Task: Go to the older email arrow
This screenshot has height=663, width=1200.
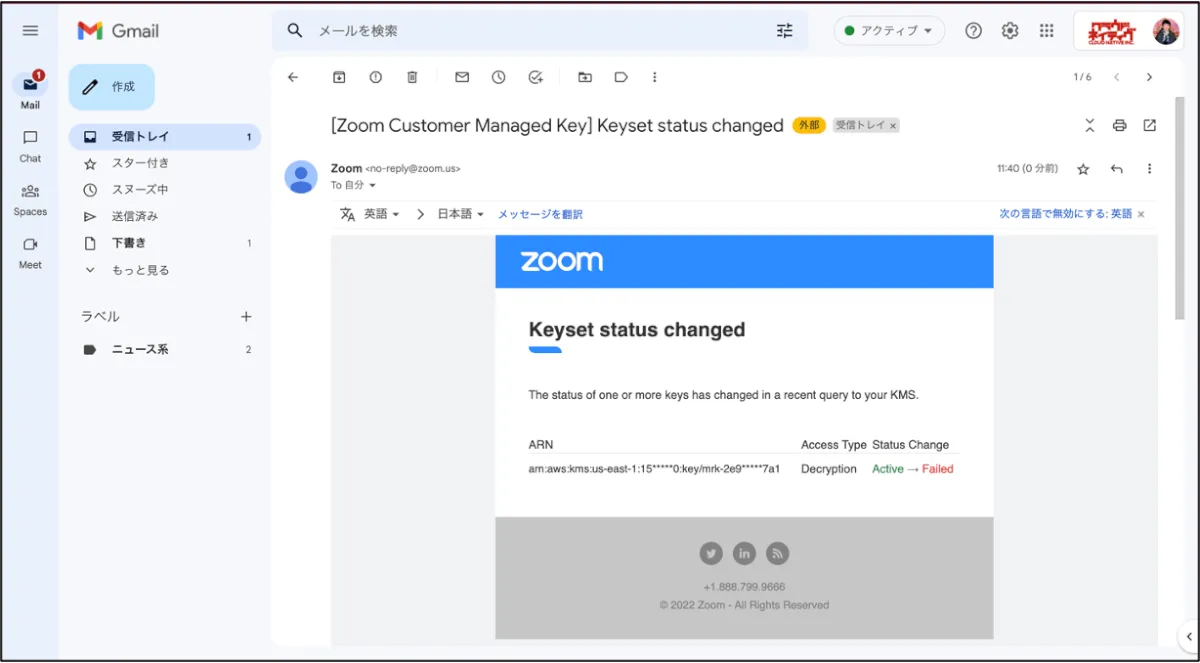Action: (x=1149, y=77)
